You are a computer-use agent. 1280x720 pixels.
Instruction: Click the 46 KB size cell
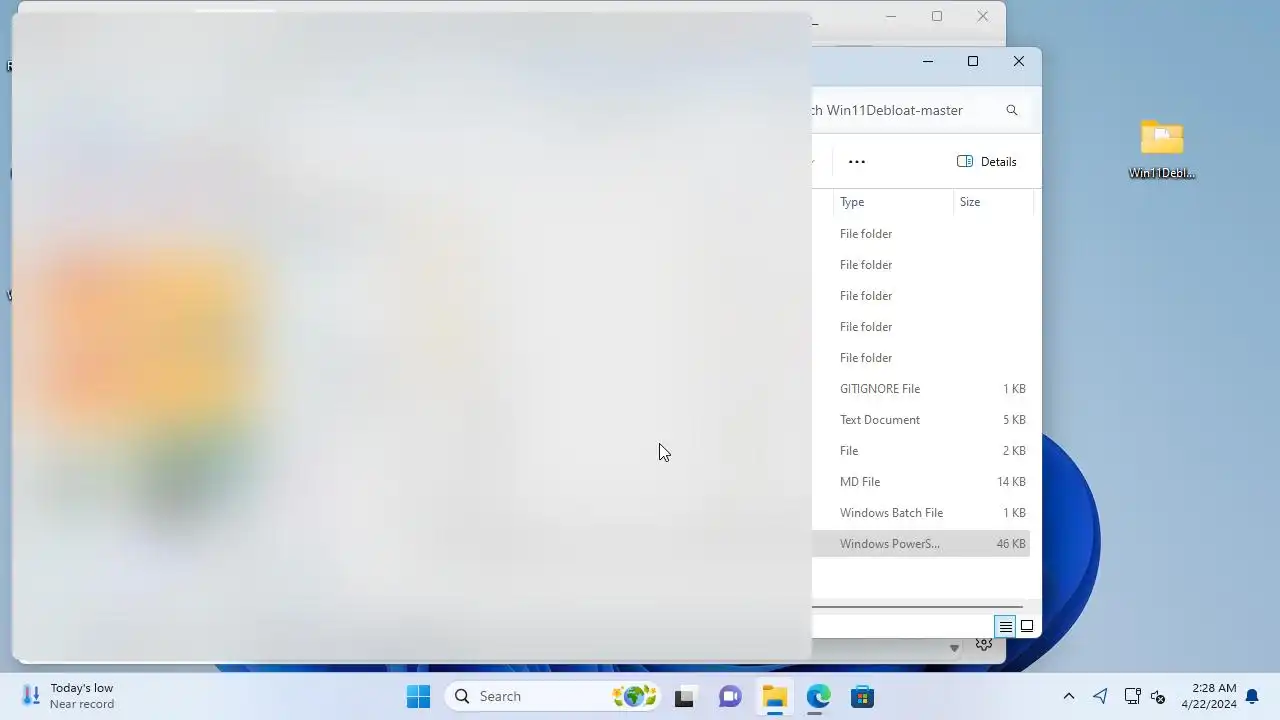click(x=1011, y=544)
